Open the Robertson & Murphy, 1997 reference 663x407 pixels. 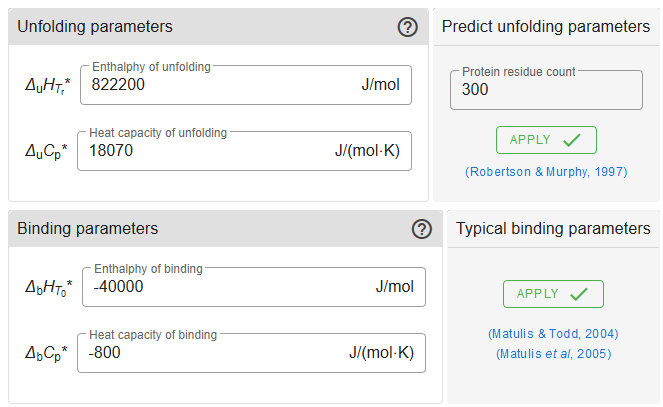(546, 172)
